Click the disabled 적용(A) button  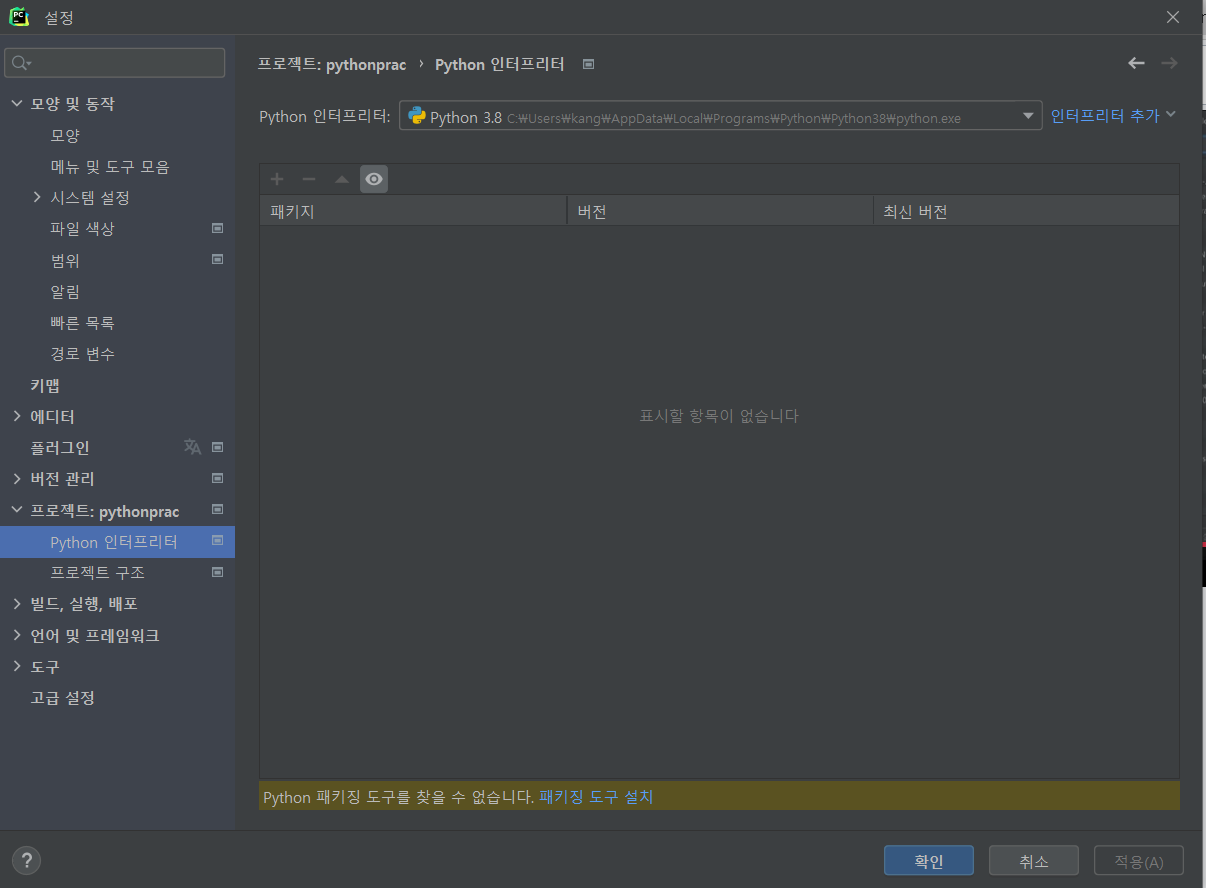click(1139, 861)
